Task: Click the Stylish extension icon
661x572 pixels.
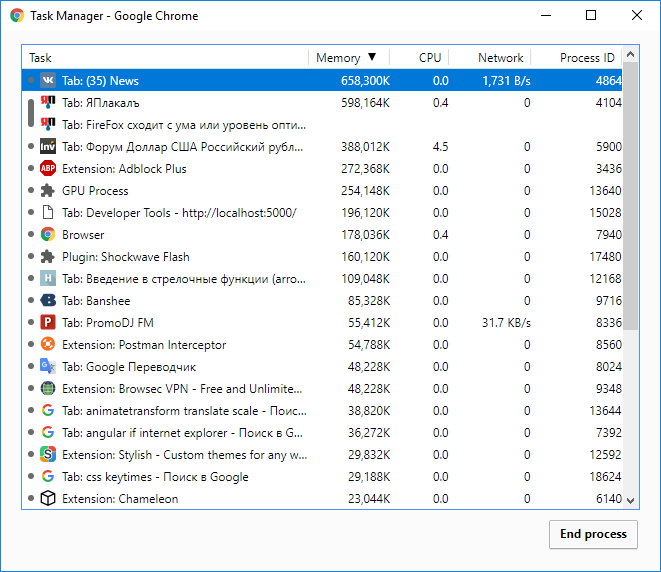Action: 48,454
